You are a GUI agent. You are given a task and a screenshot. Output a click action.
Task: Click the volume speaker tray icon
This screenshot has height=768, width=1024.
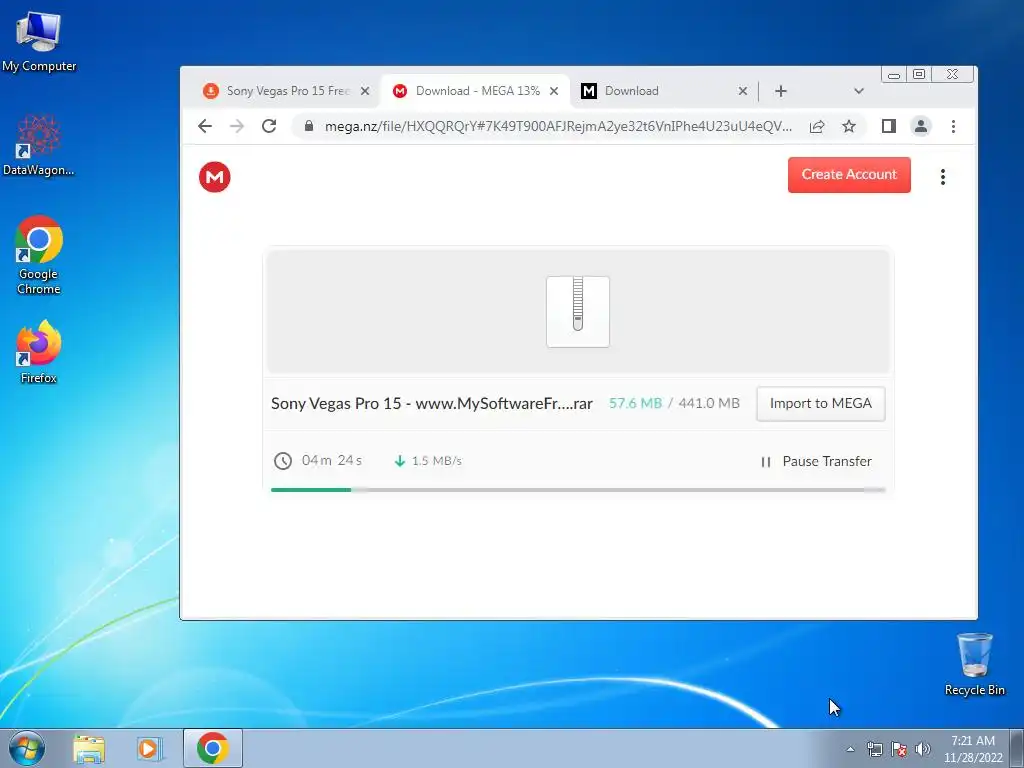coord(923,749)
